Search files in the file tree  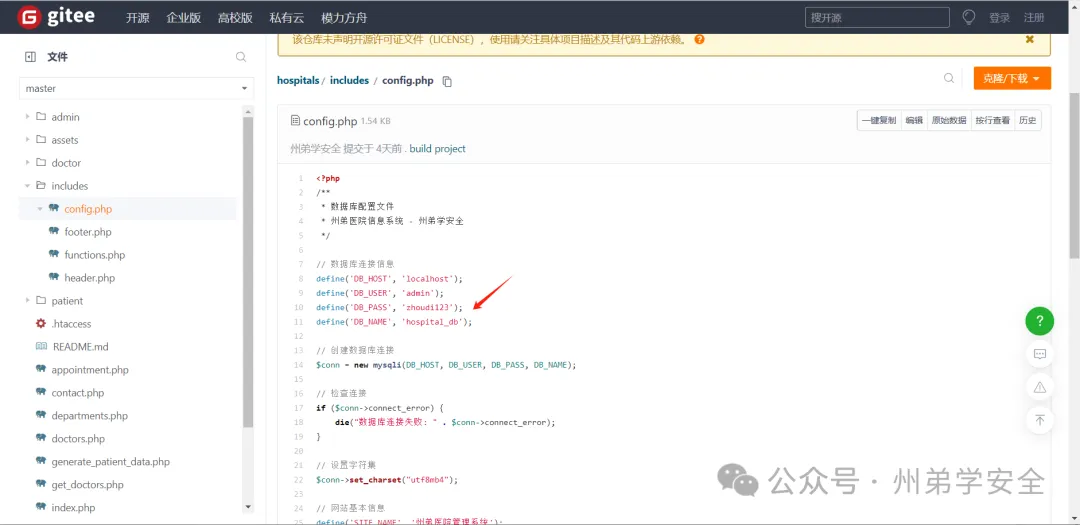tap(241, 57)
